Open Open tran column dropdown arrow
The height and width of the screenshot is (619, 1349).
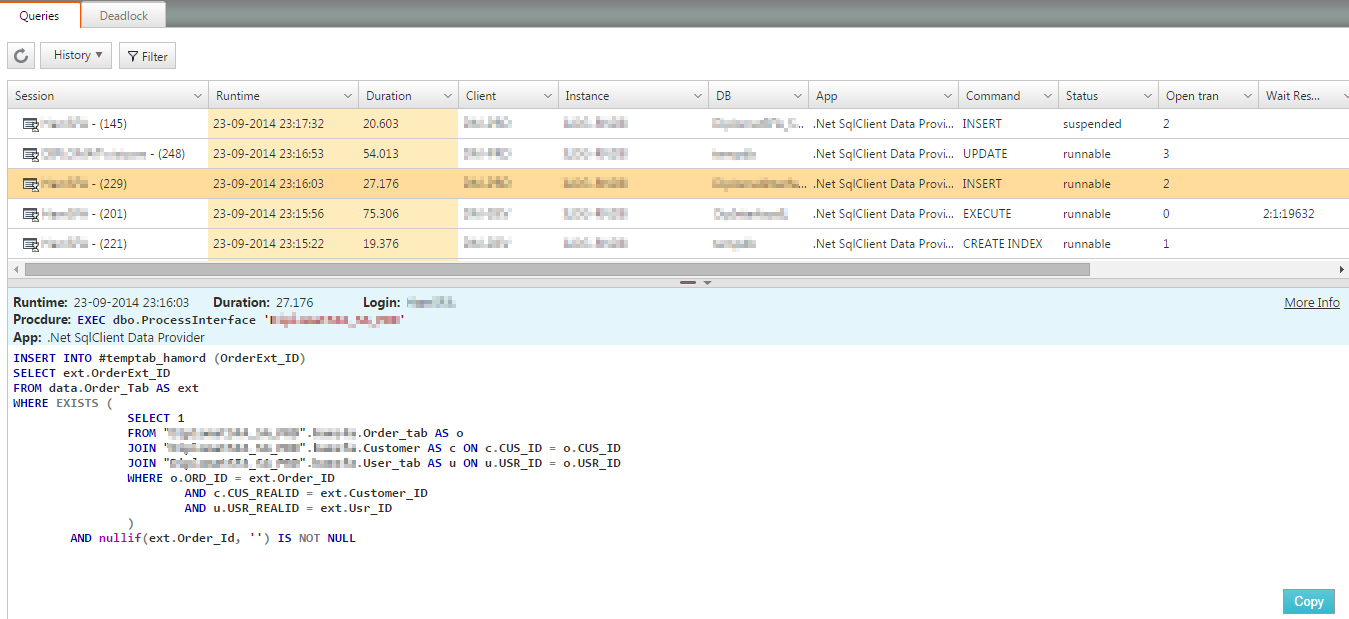tap(1248, 96)
